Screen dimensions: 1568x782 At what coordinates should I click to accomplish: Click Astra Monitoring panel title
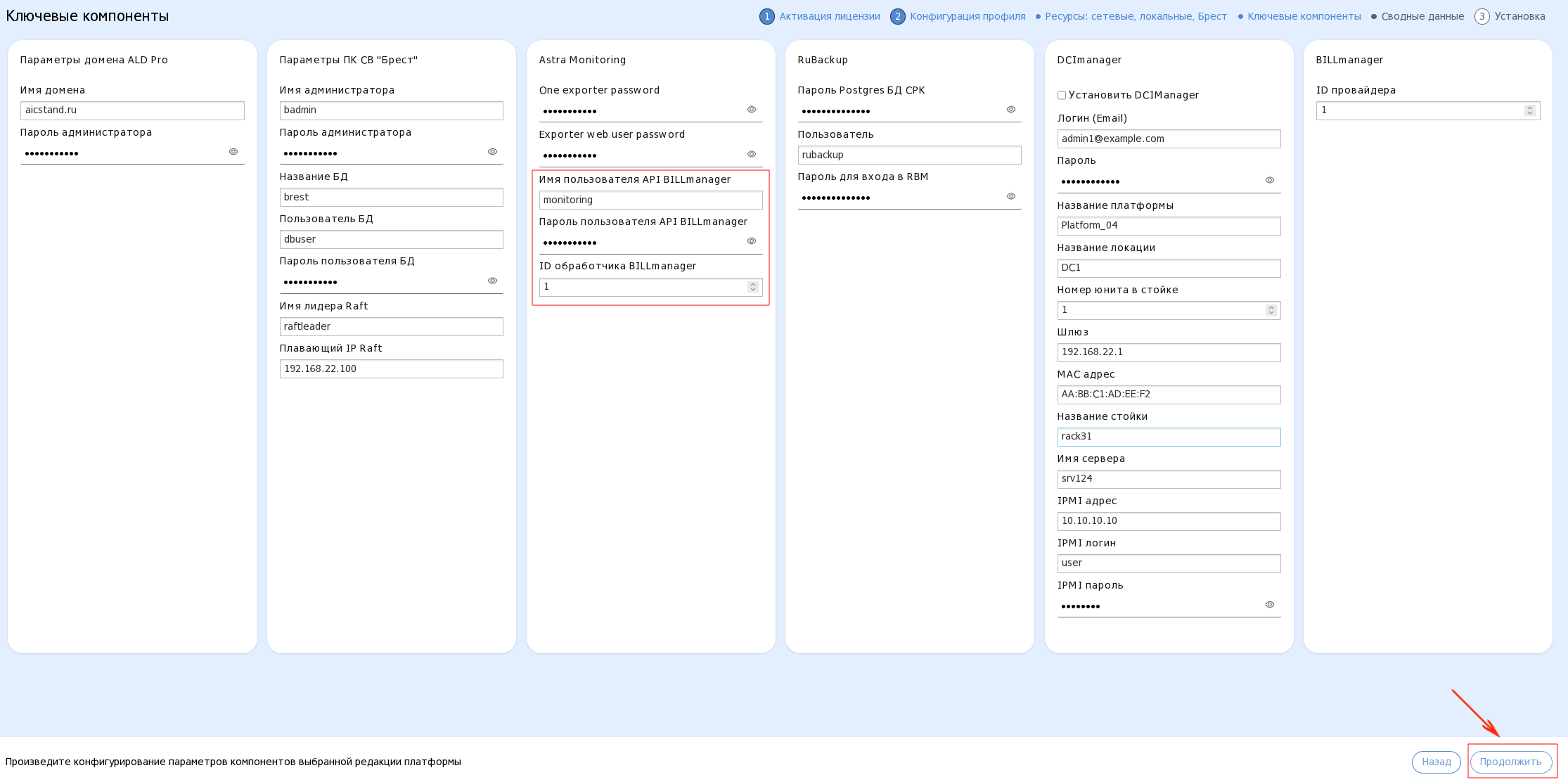click(x=582, y=60)
